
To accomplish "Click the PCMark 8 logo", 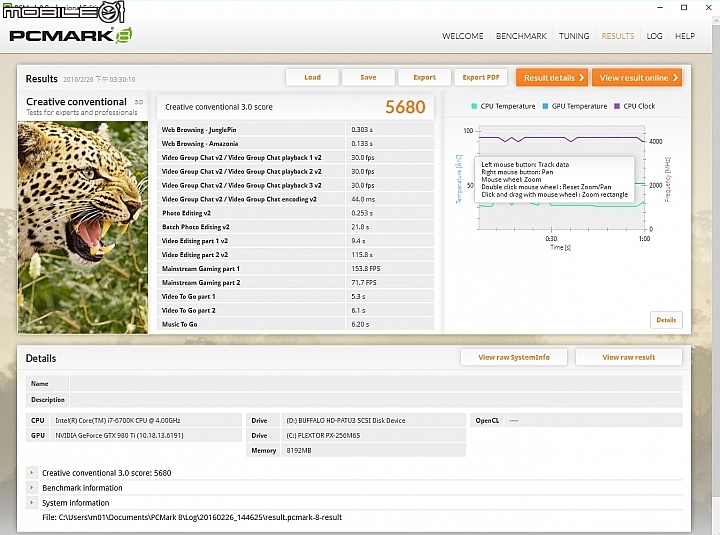I will pos(71,35).
